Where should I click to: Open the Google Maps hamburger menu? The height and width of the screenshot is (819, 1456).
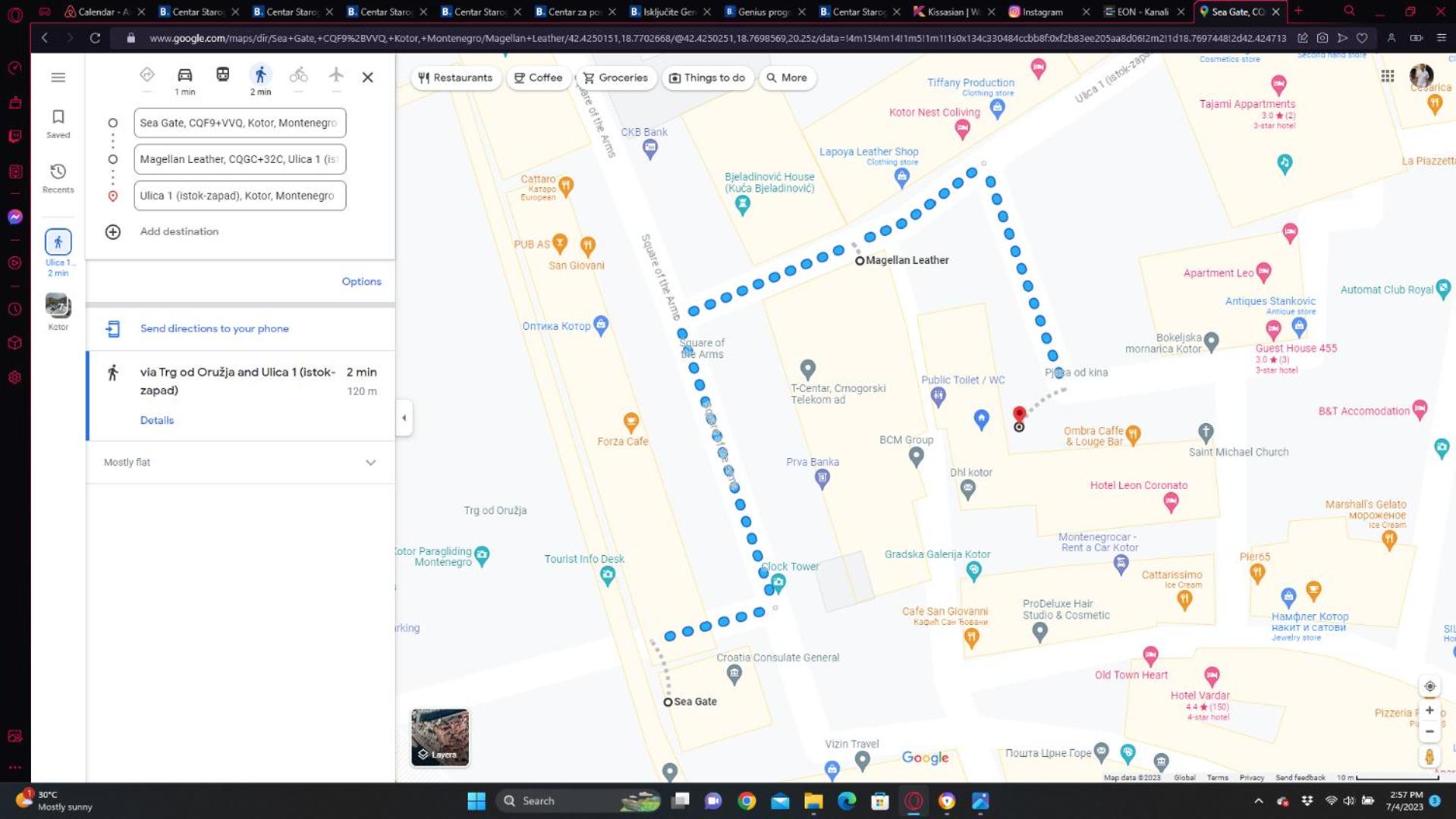pyautogui.click(x=58, y=77)
